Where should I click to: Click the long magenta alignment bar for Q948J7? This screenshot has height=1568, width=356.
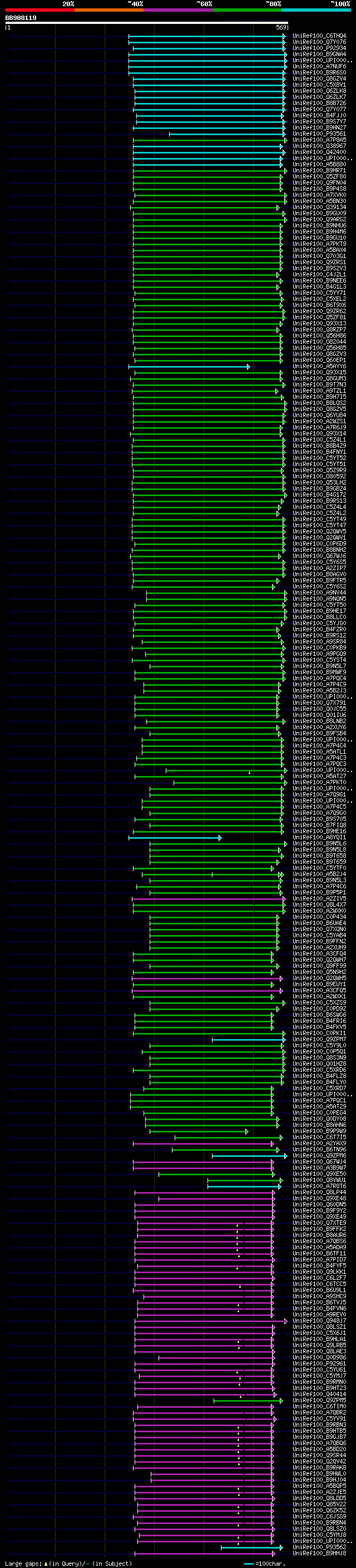pyautogui.click(x=211, y=1321)
